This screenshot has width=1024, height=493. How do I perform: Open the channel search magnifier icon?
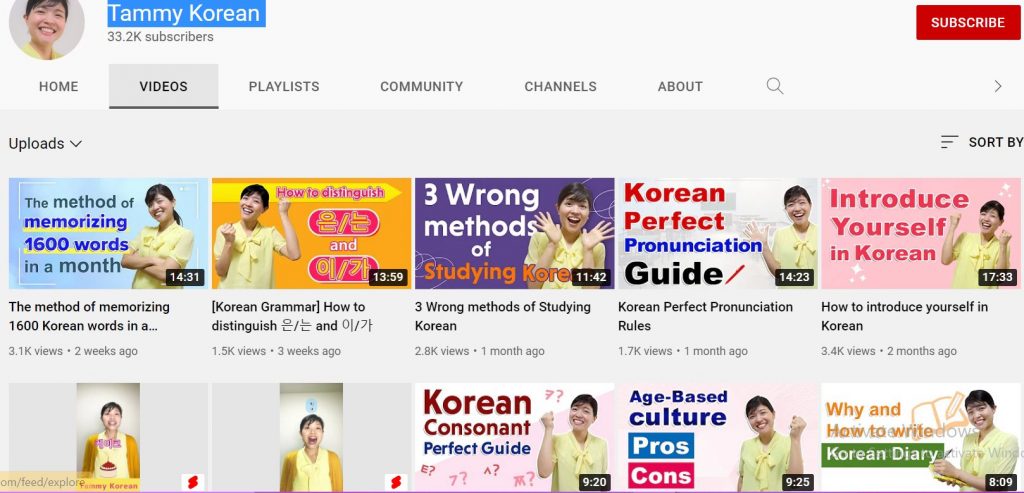775,86
